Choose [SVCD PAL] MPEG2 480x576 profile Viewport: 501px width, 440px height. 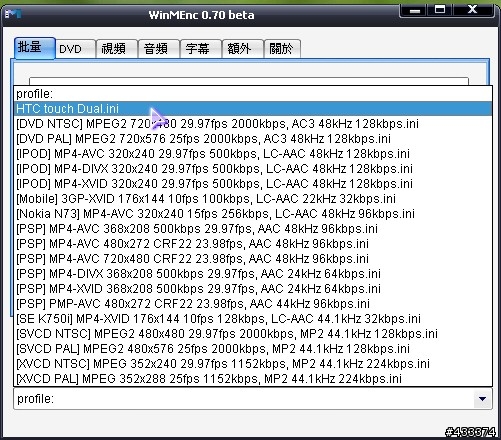coord(253,349)
